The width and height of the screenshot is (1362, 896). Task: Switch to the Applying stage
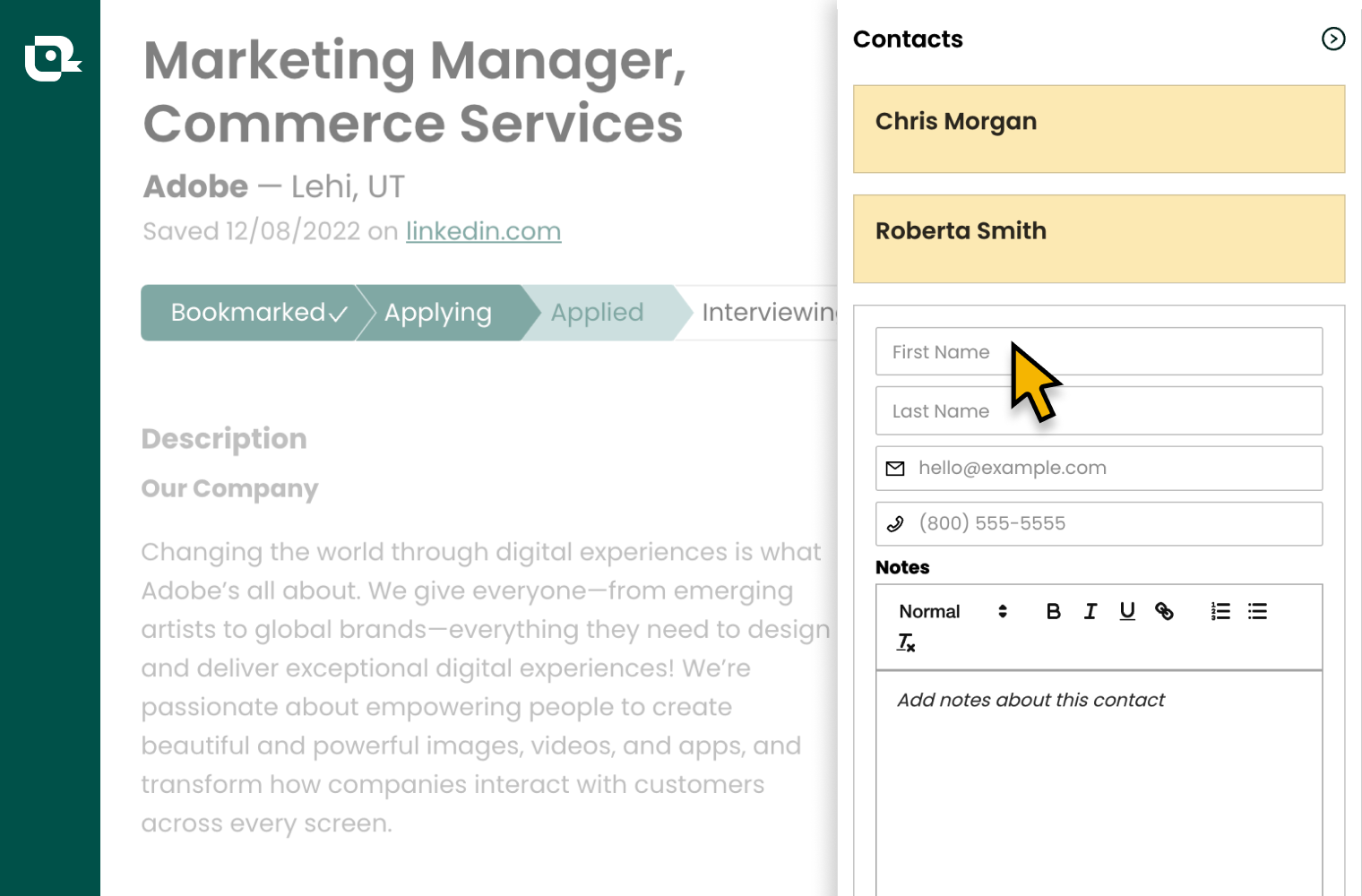click(x=437, y=313)
